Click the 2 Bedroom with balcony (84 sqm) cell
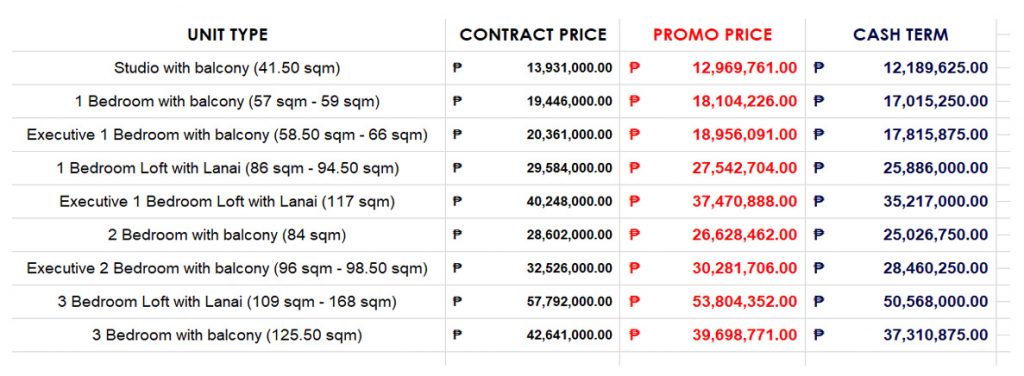 227,235
